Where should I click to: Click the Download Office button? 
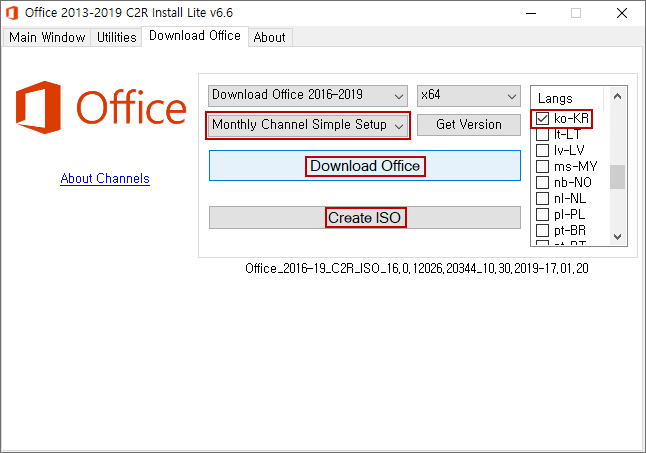(x=365, y=166)
